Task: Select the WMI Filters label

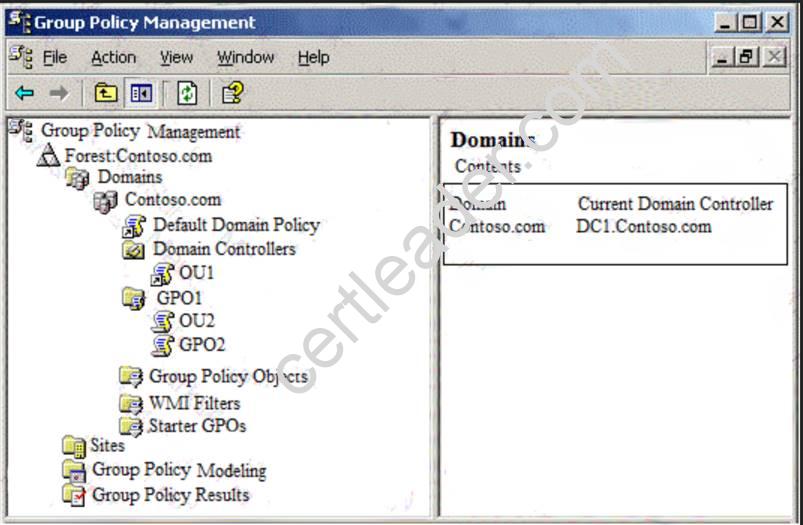Action: pyautogui.click(x=194, y=403)
